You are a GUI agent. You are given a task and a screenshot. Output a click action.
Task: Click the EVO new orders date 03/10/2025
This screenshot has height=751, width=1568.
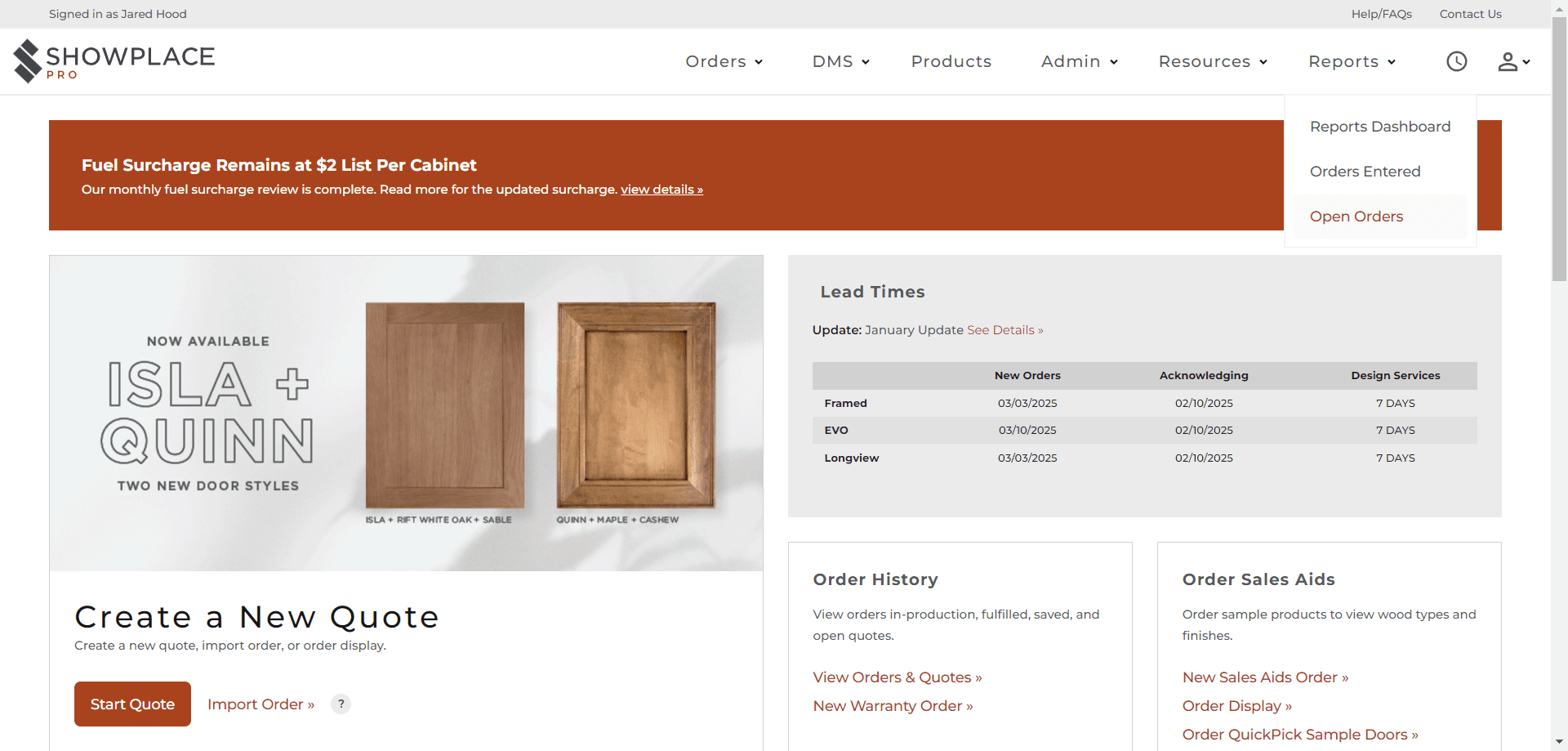[x=1027, y=431]
